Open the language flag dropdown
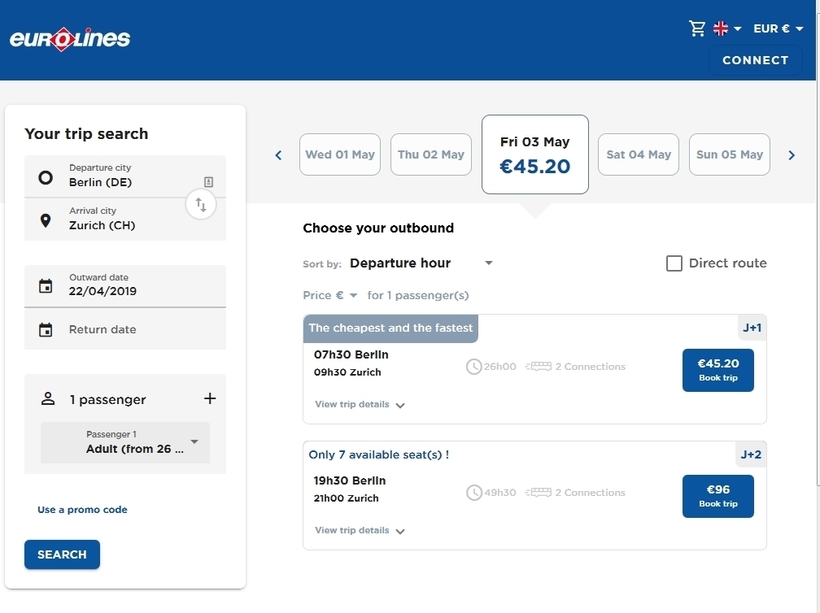 (727, 29)
